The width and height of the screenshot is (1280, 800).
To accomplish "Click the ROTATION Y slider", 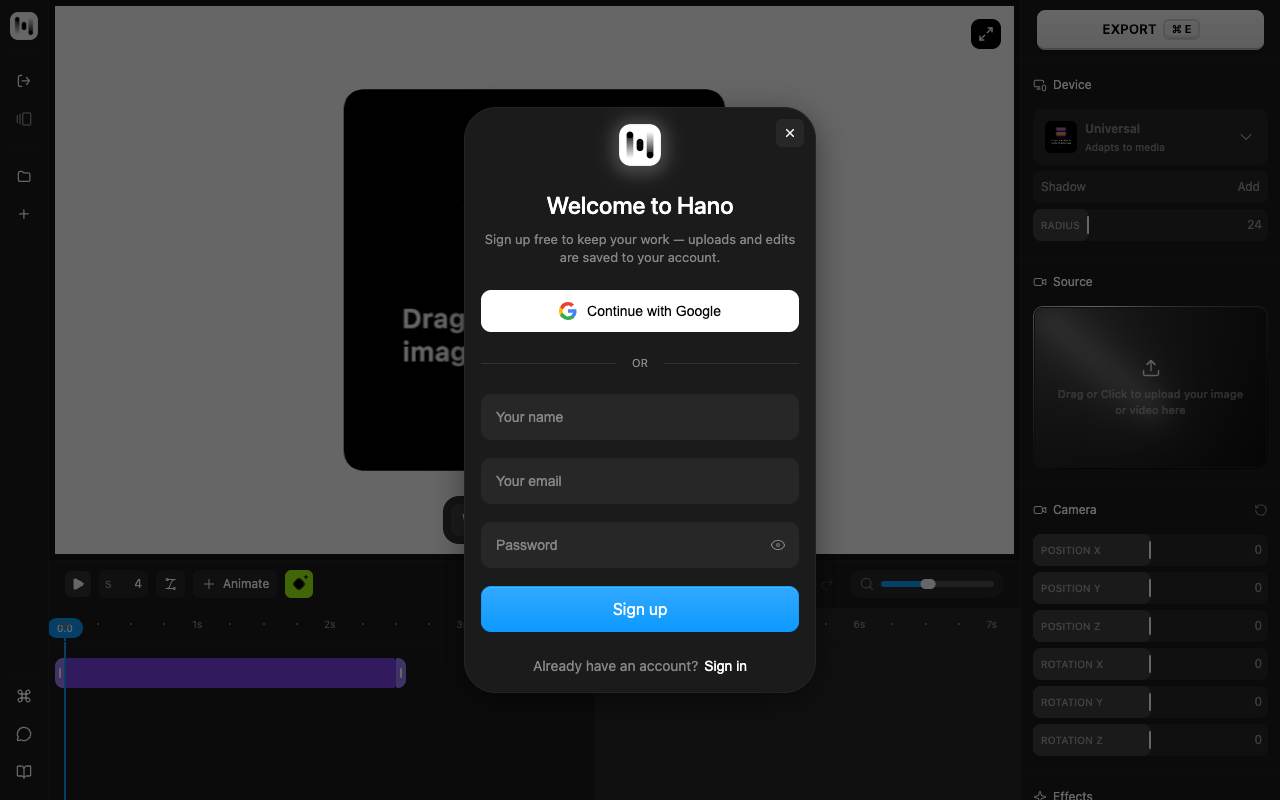I will (x=1150, y=702).
